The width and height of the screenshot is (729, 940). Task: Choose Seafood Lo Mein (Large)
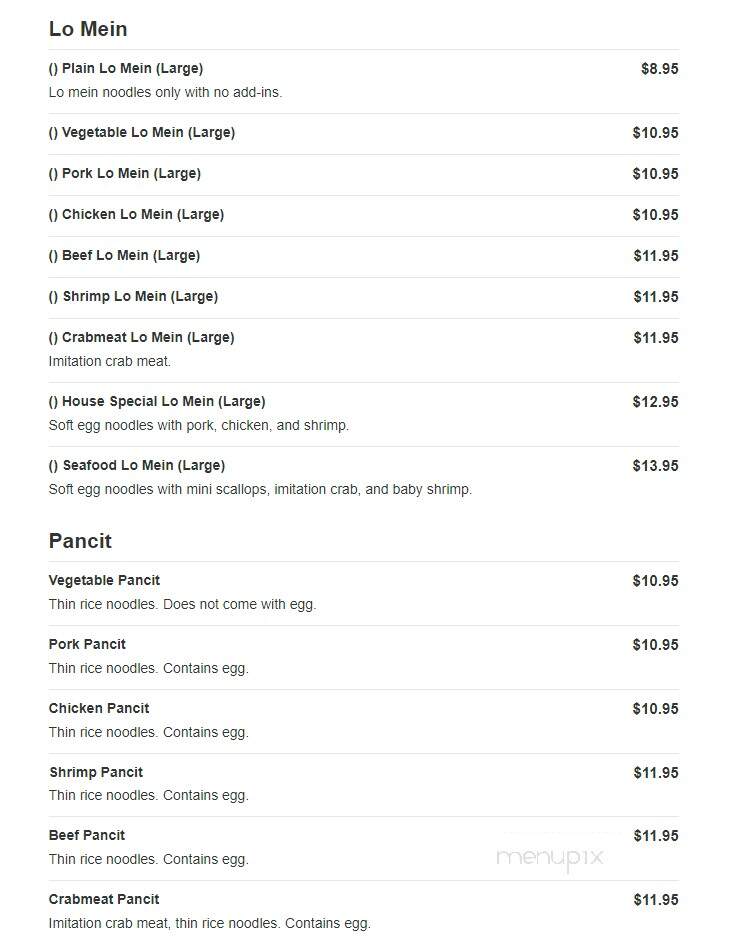pos(363,478)
